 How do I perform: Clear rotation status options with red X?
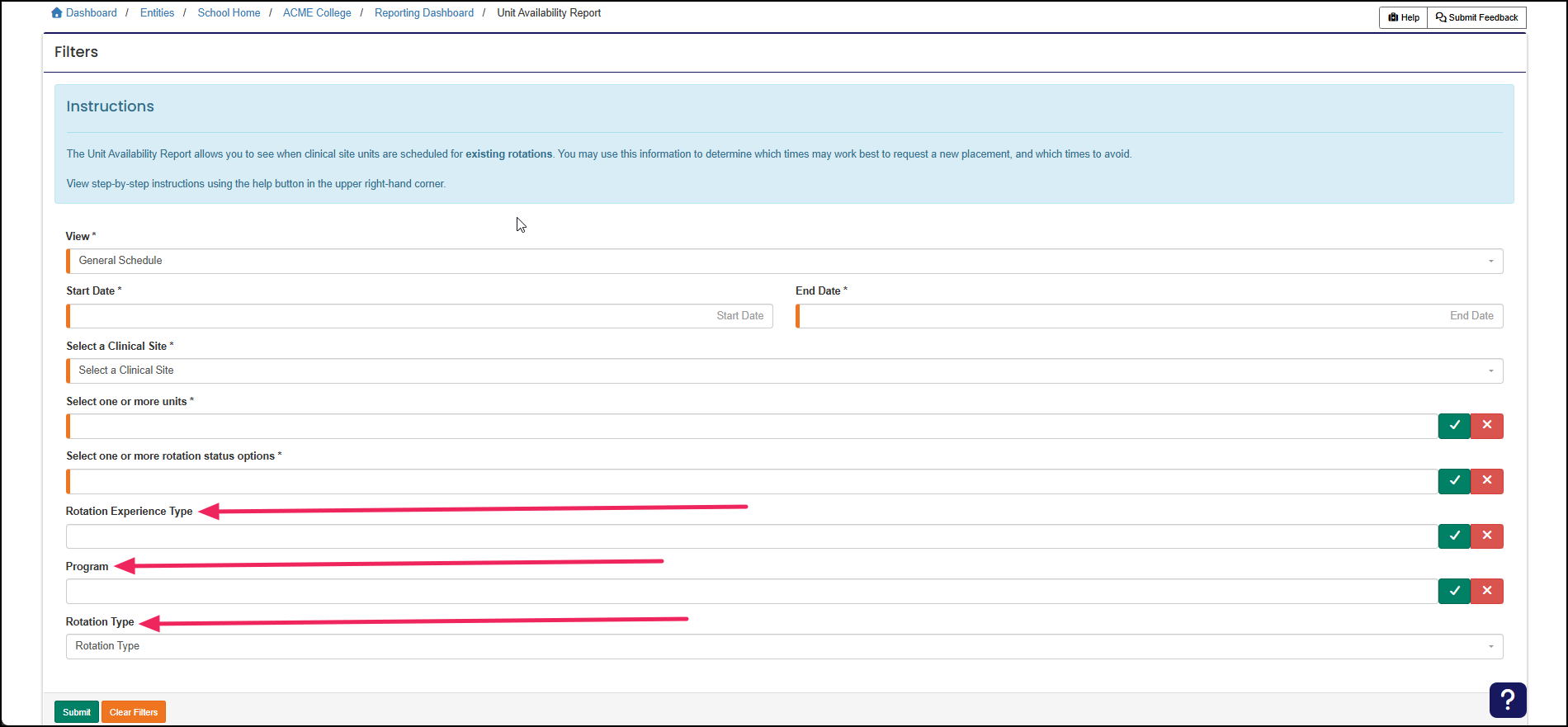pyautogui.click(x=1487, y=481)
